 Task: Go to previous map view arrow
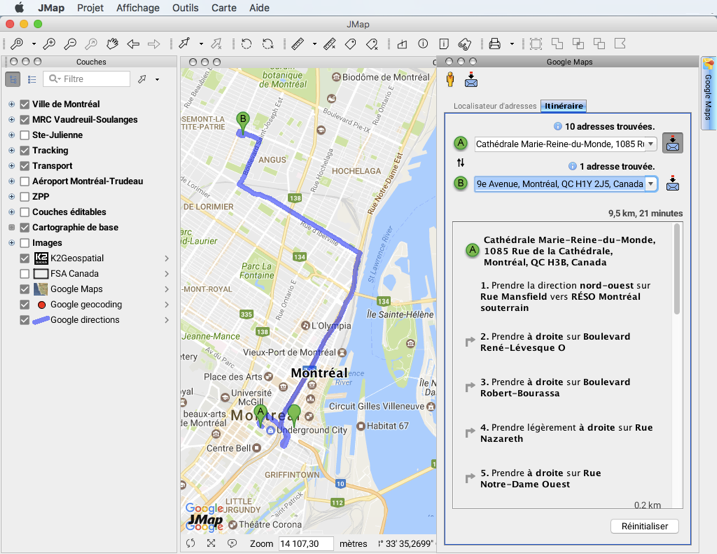tap(133, 44)
